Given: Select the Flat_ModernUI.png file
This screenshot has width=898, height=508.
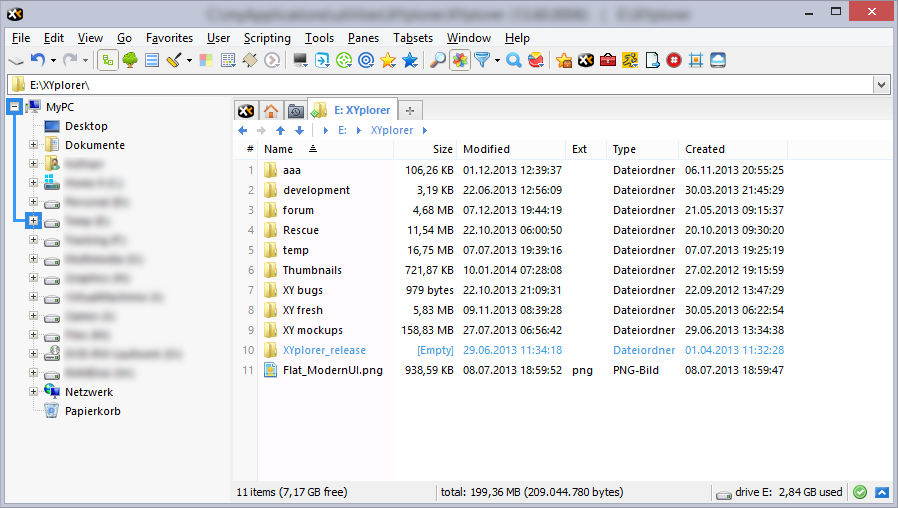Looking at the screenshot, I should [332, 370].
